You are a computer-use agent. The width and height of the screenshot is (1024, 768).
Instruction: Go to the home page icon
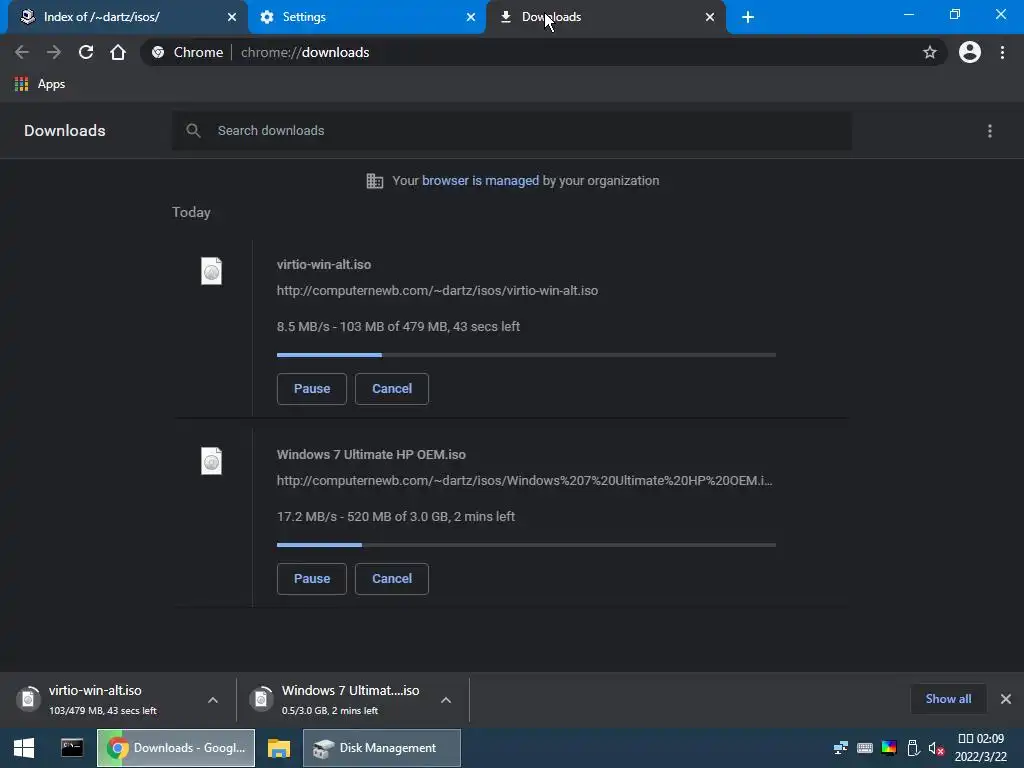(x=118, y=52)
